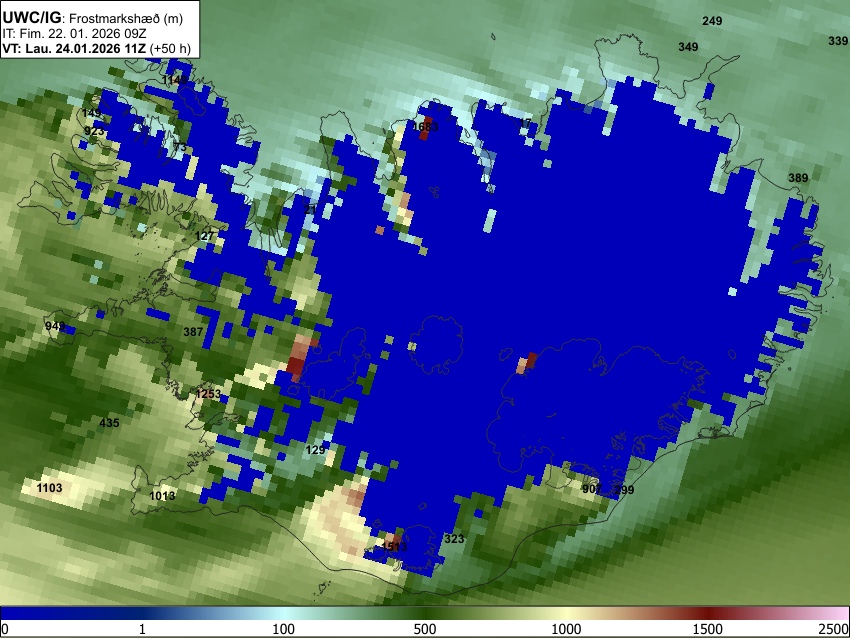The height and width of the screenshot is (638, 850).
Task: Click the colorbar label '100'
Action: point(284,629)
